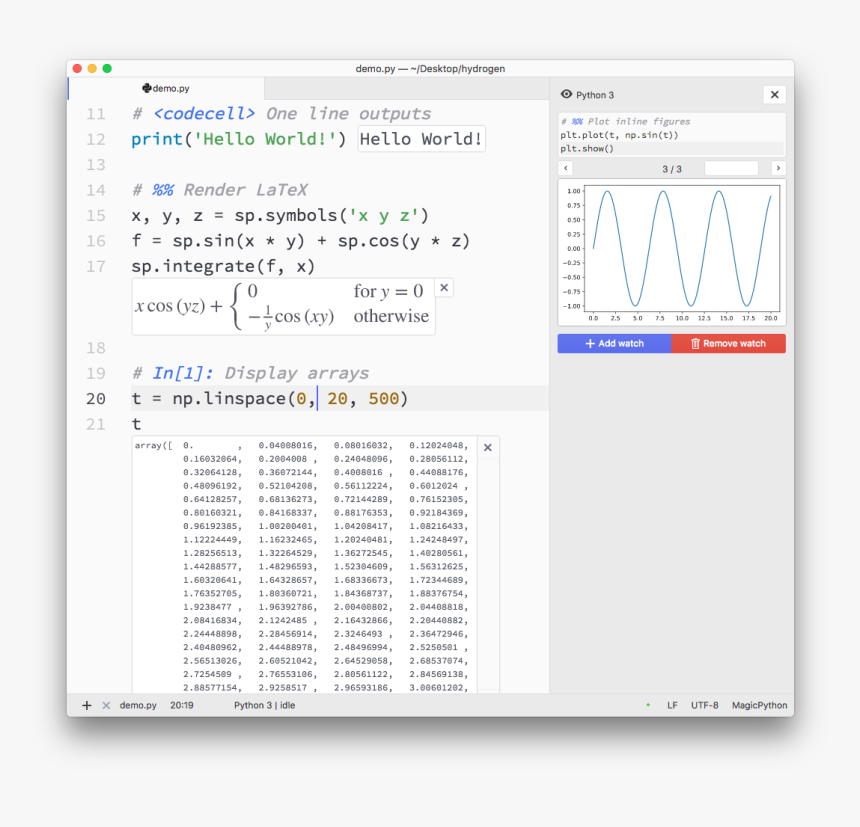Viewport: 860px width, 827px height.
Task: Click the x icon in status bar
Action: pos(106,706)
